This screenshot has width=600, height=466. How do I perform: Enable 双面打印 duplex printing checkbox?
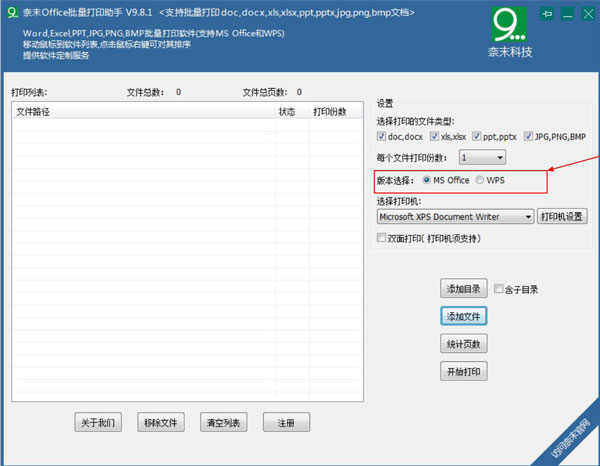(x=381, y=238)
